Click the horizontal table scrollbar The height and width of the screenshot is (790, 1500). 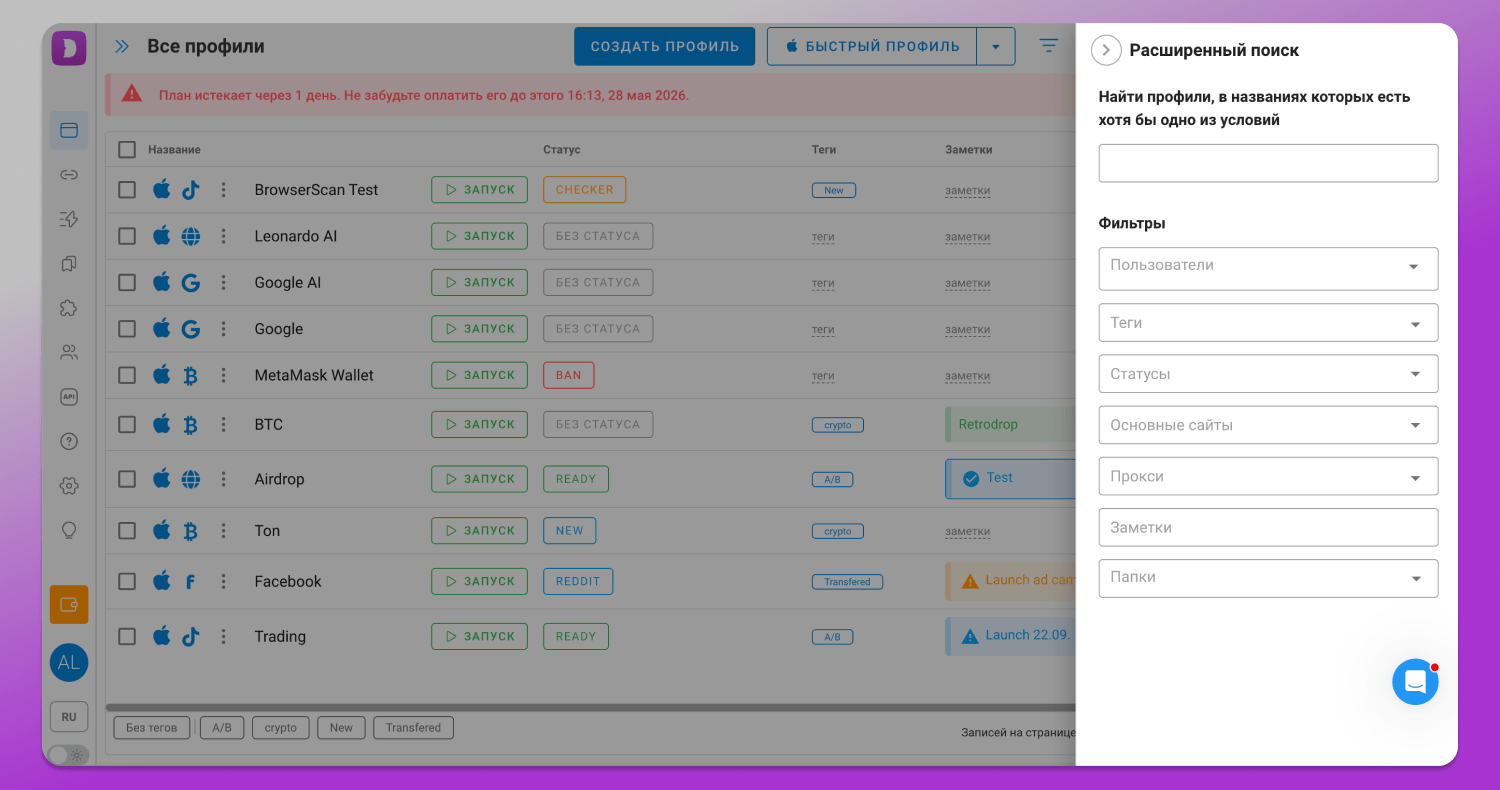tap(590, 707)
